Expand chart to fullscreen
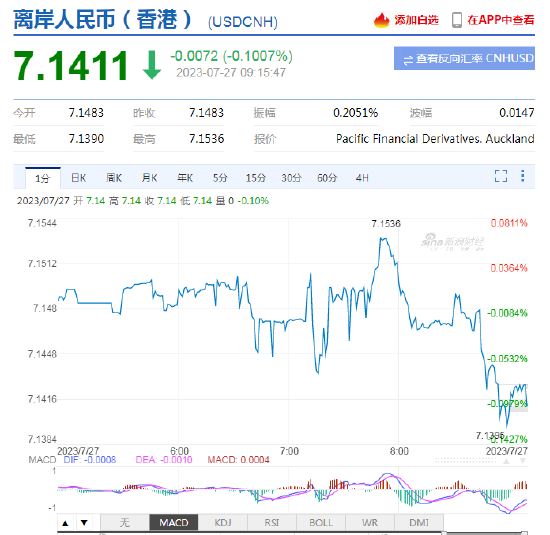This screenshot has height=535, width=550. [x=501, y=176]
